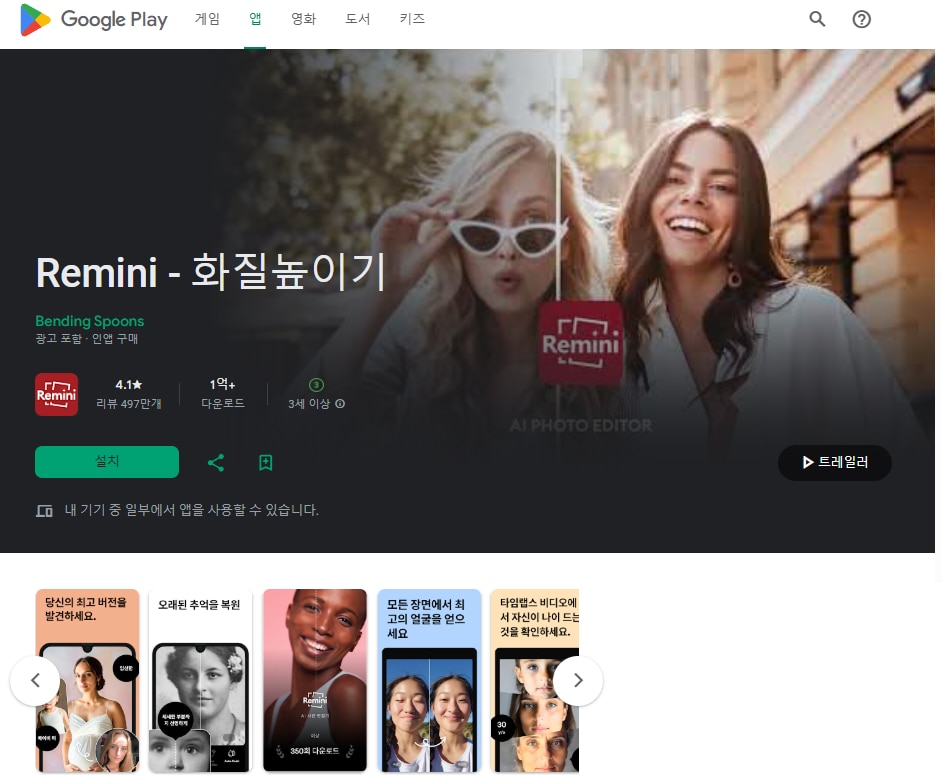Play the 트레일러 trailer
Screen dimensions: 942x783
(834, 462)
